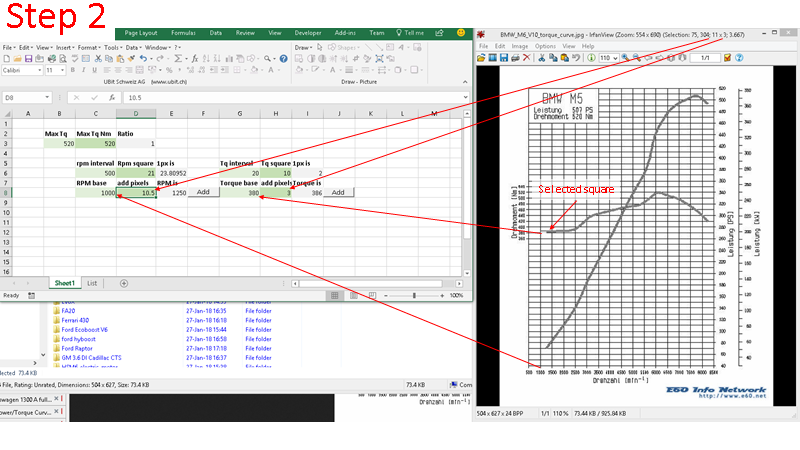
Task: Open the Calibri font name dropdown
Action: [39, 70]
